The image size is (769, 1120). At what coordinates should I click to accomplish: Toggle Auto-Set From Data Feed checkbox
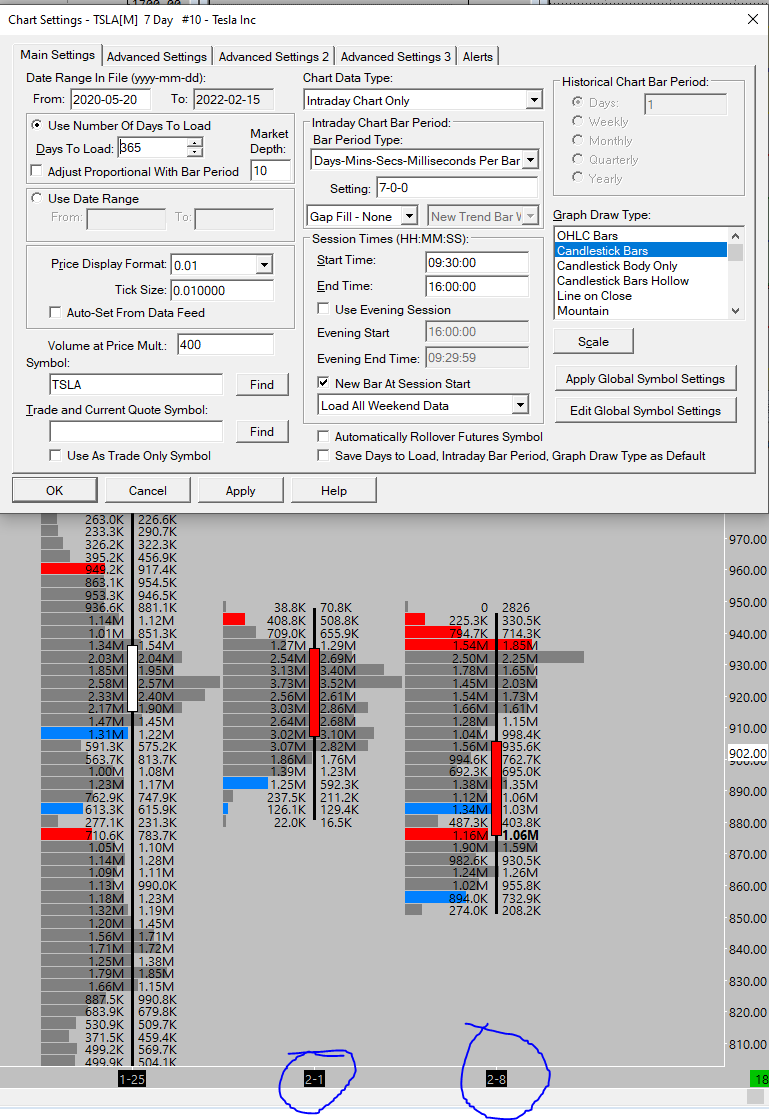(x=55, y=312)
